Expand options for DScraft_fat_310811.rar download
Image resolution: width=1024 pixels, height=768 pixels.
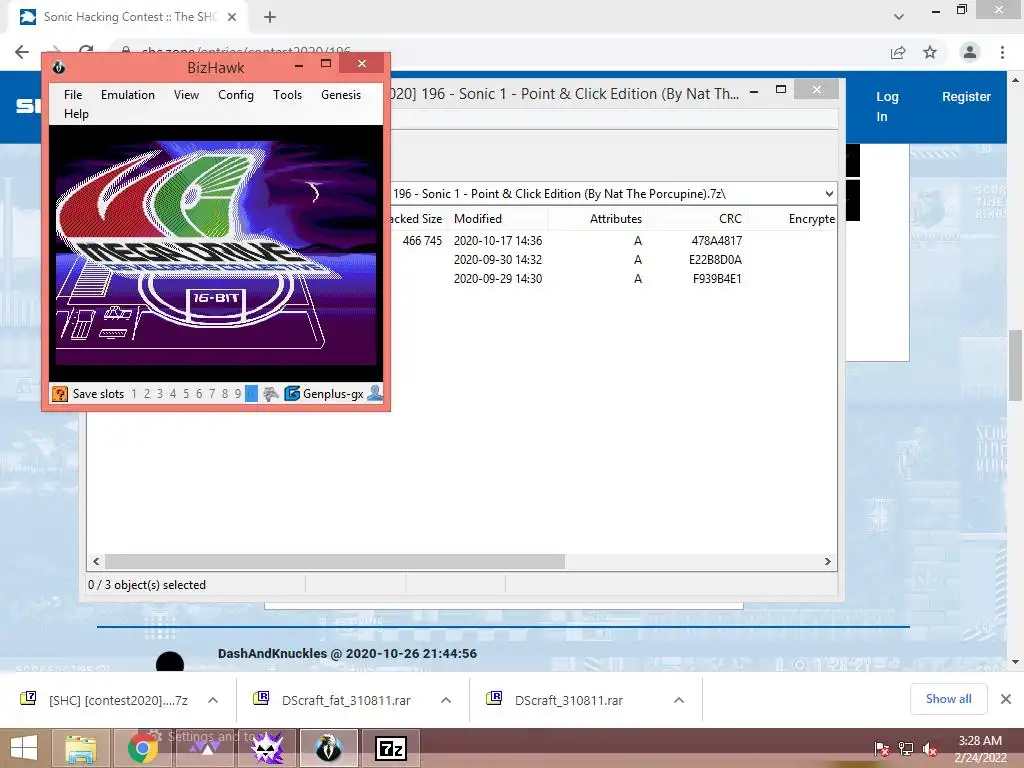446,700
